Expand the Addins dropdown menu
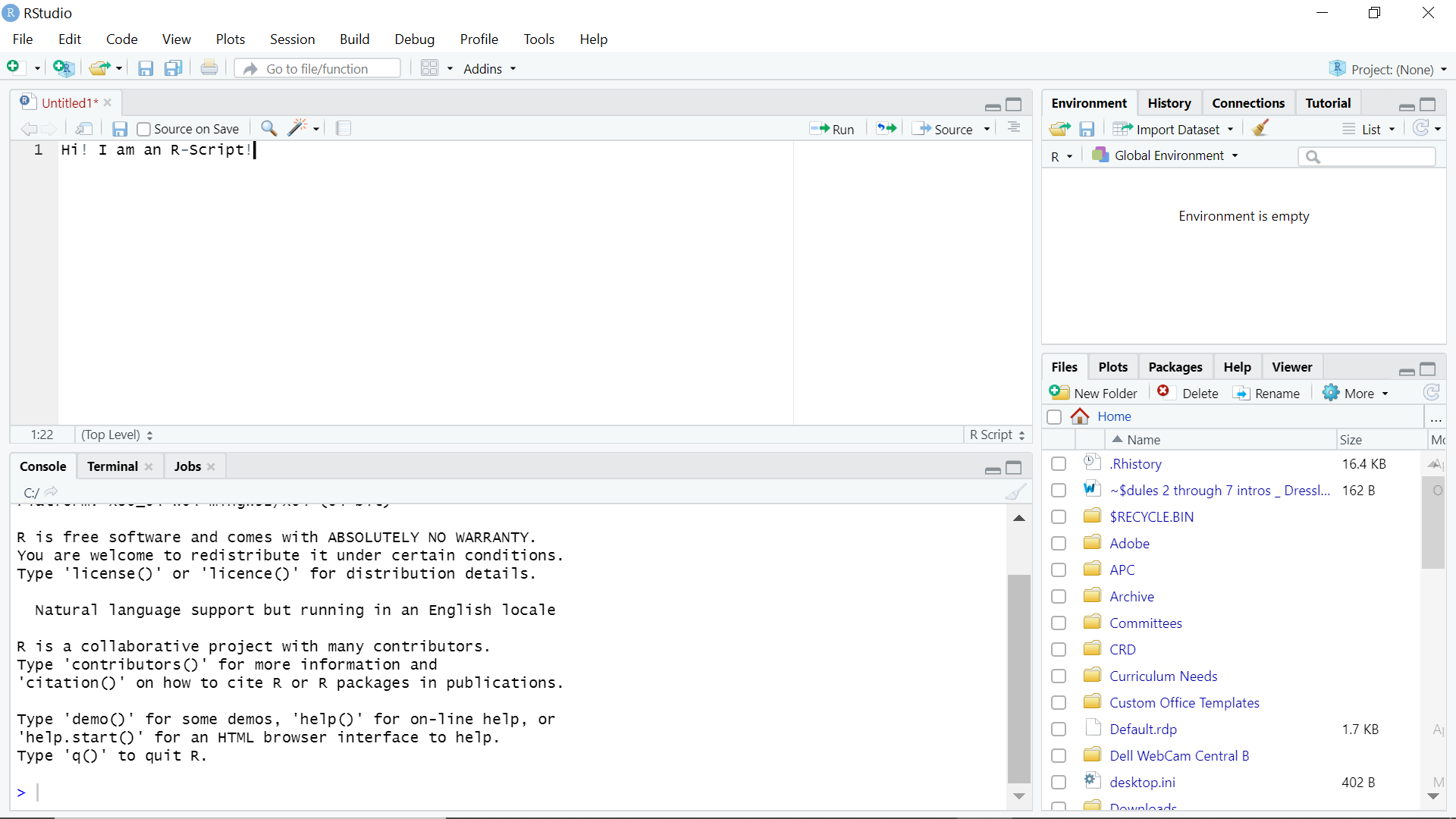The image size is (1456, 819). click(x=489, y=68)
